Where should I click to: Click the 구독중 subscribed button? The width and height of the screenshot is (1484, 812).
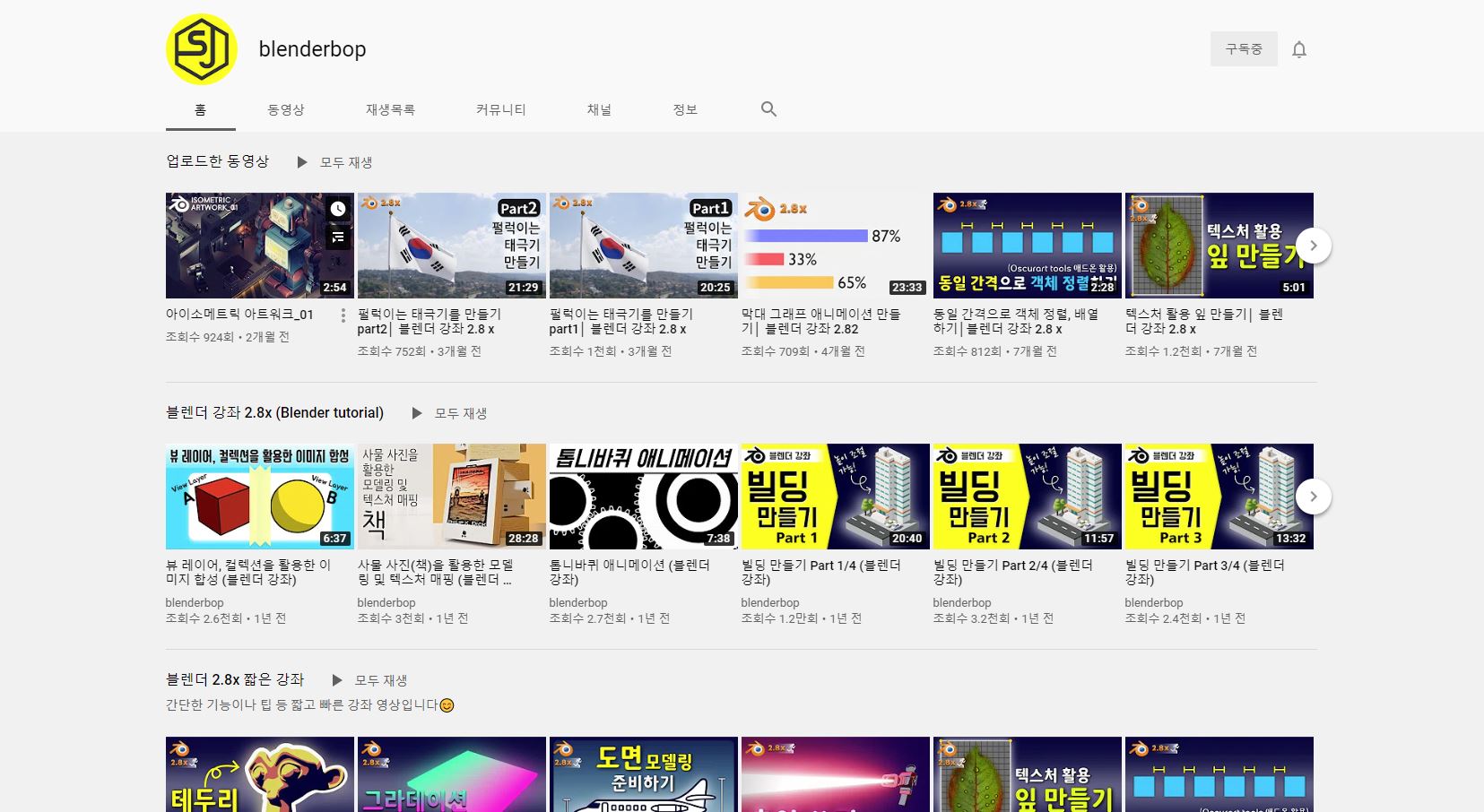coord(1244,49)
